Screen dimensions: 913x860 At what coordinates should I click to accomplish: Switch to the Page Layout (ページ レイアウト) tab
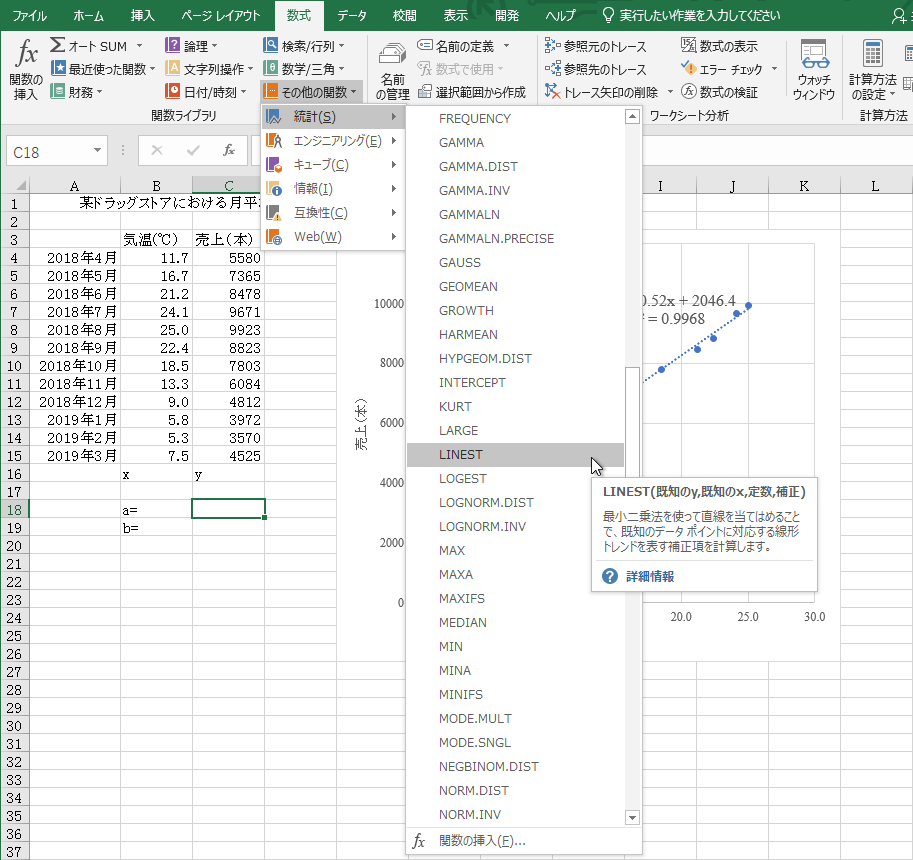tap(221, 16)
